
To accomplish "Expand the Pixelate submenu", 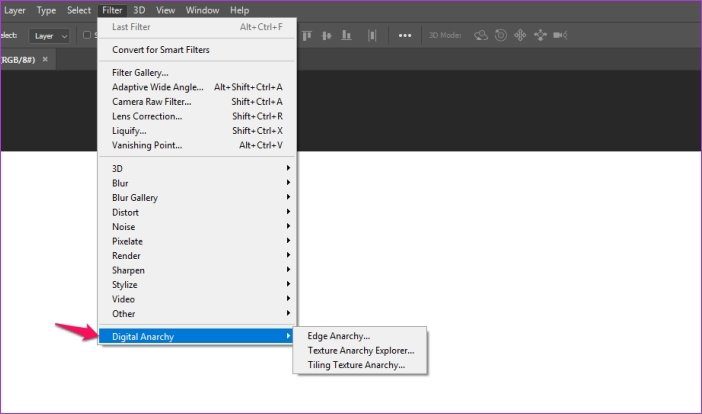I will (197, 241).
